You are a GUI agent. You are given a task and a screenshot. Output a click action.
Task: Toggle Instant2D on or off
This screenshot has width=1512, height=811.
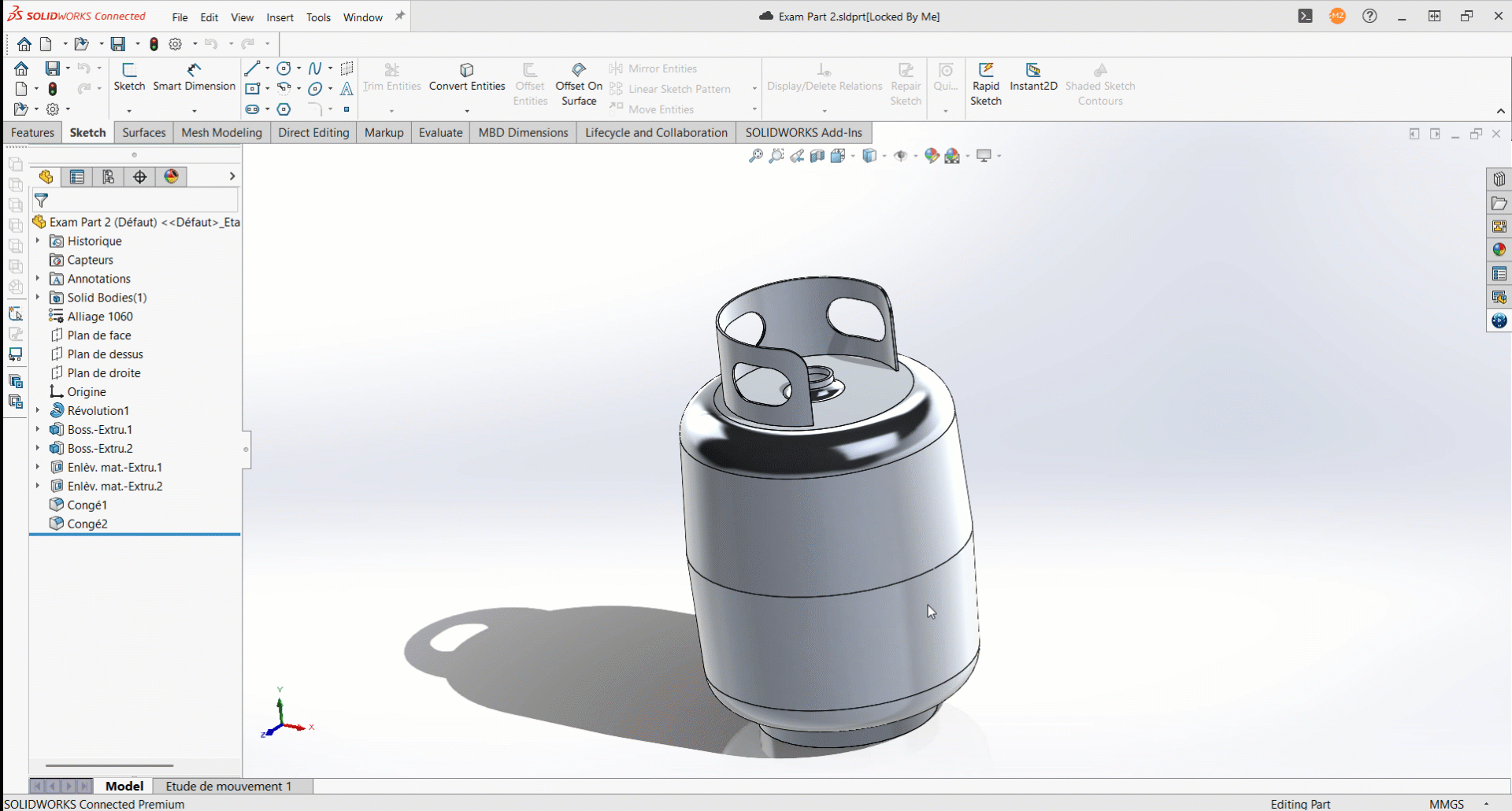pos(1033,77)
